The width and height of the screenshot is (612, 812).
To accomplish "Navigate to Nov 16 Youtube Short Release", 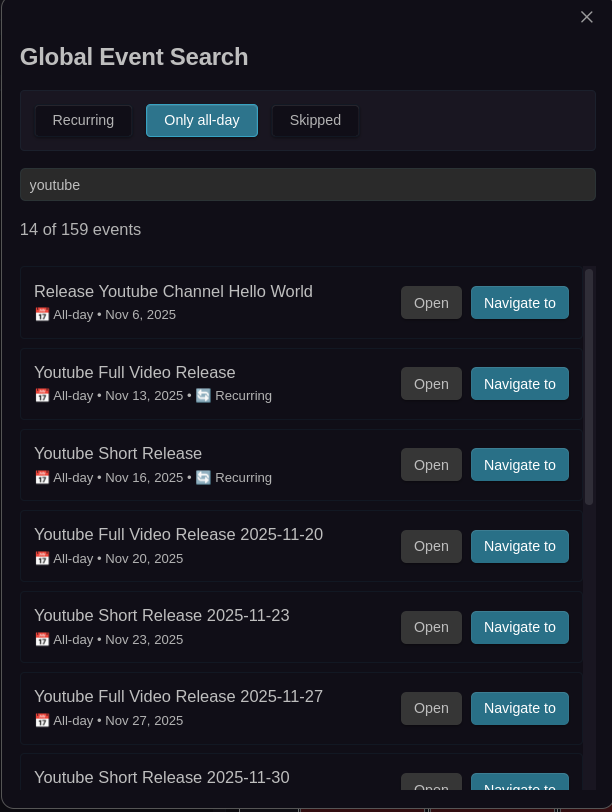I will tap(519, 465).
